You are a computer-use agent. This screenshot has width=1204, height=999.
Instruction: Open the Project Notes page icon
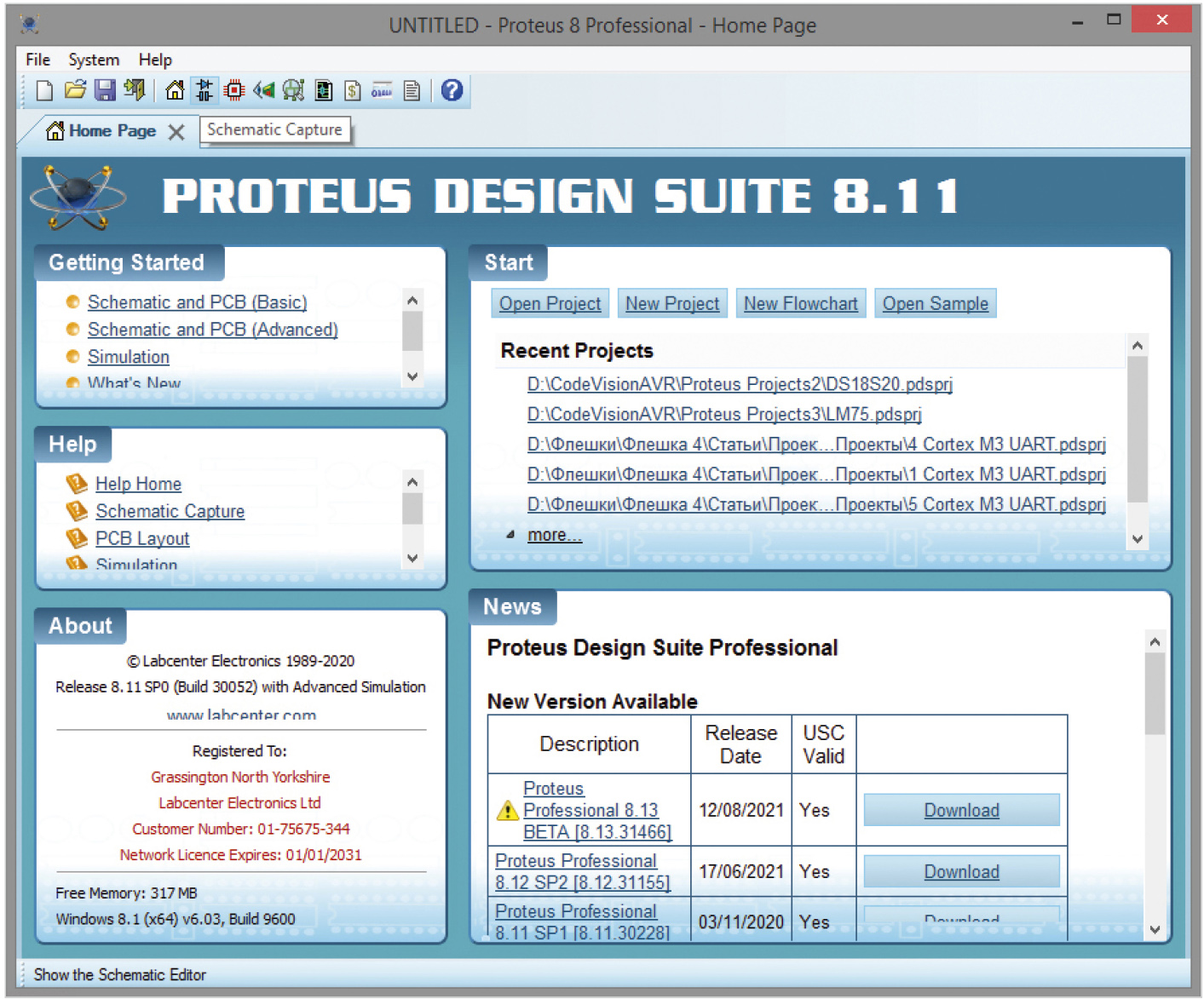tap(412, 90)
